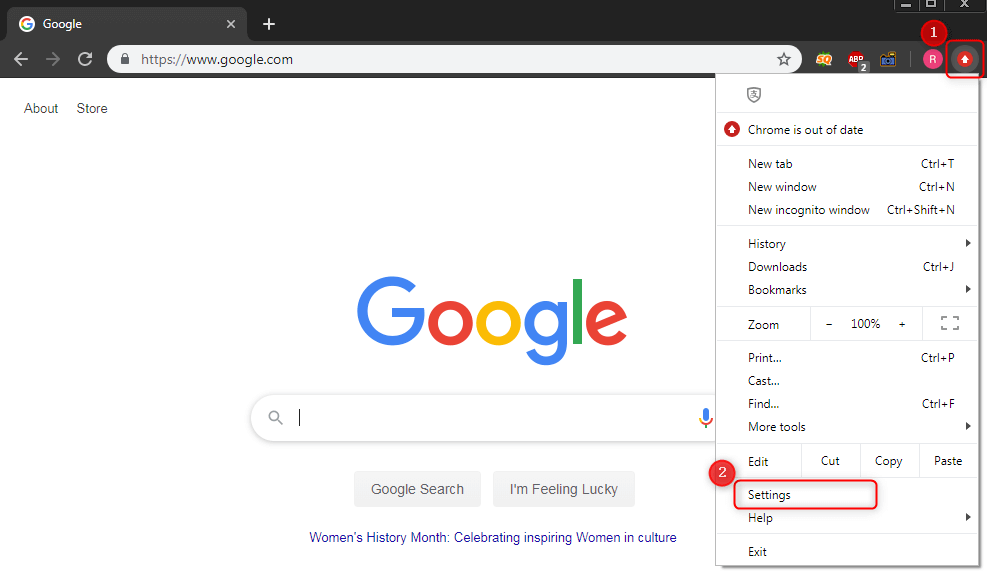Open the About link
Viewport: 987px width, 579px height.
coord(41,108)
